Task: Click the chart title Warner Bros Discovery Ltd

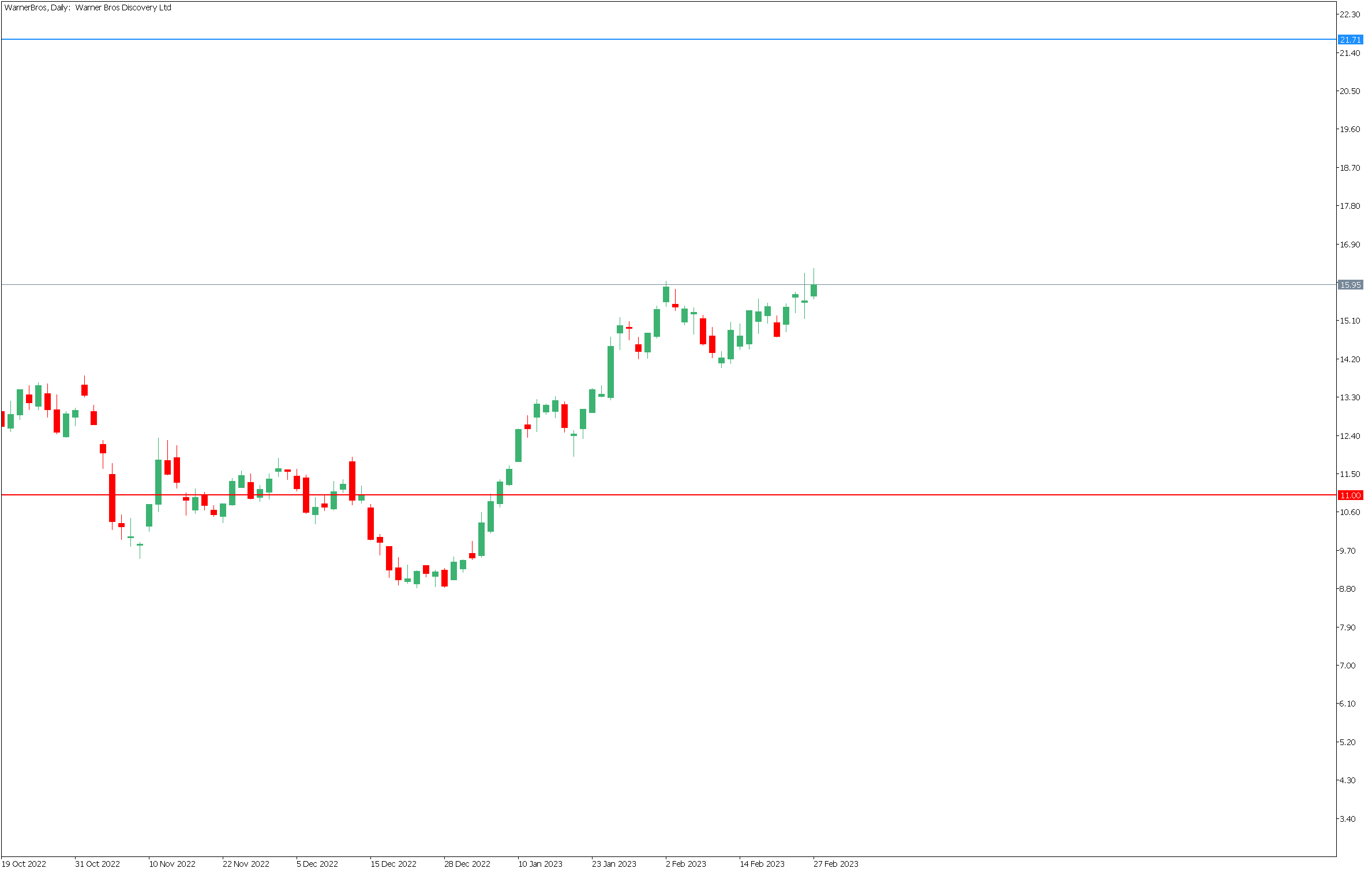Action: pos(123,7)
